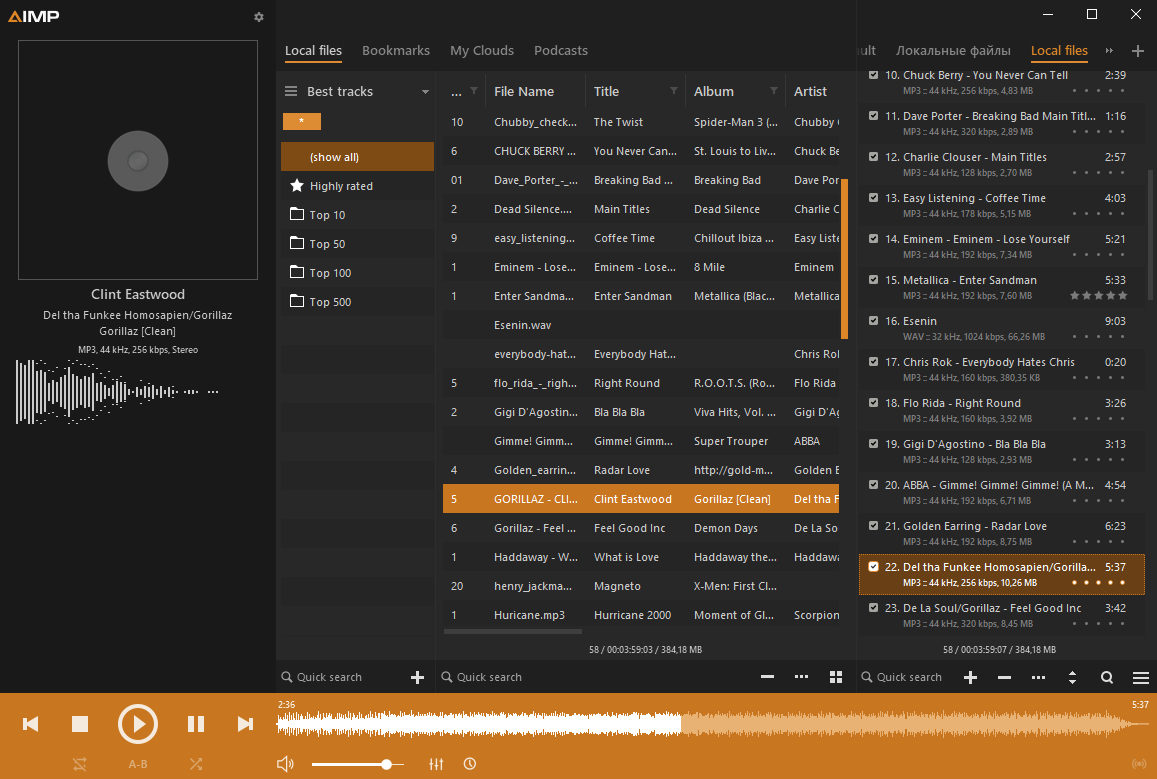Open playlist main menu hamburger icon
Image resolution: width=1157 pixels, height=779 pixels.
click(x=1141, y=677)
